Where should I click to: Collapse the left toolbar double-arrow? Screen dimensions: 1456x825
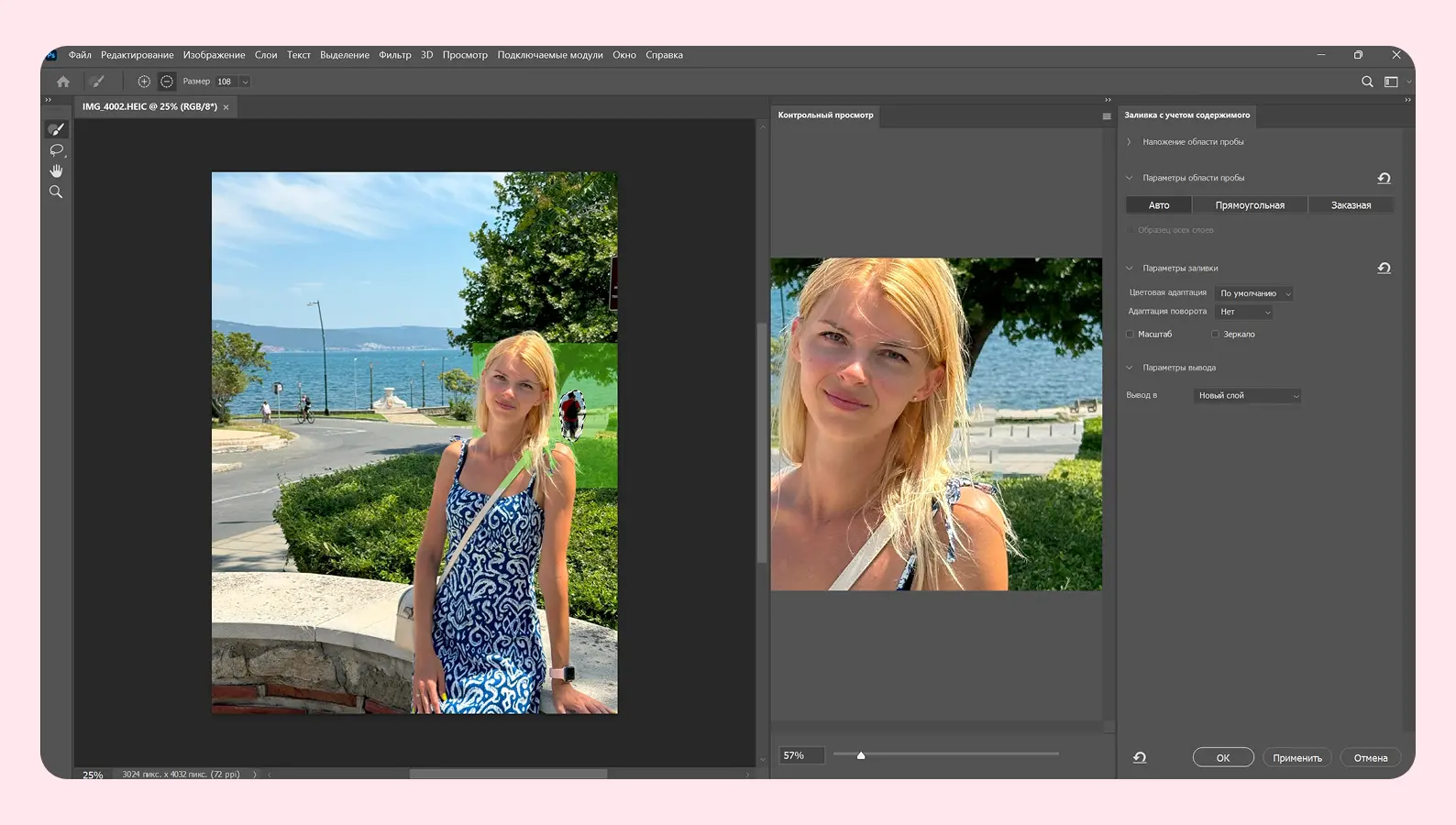(x=49, y=100)
